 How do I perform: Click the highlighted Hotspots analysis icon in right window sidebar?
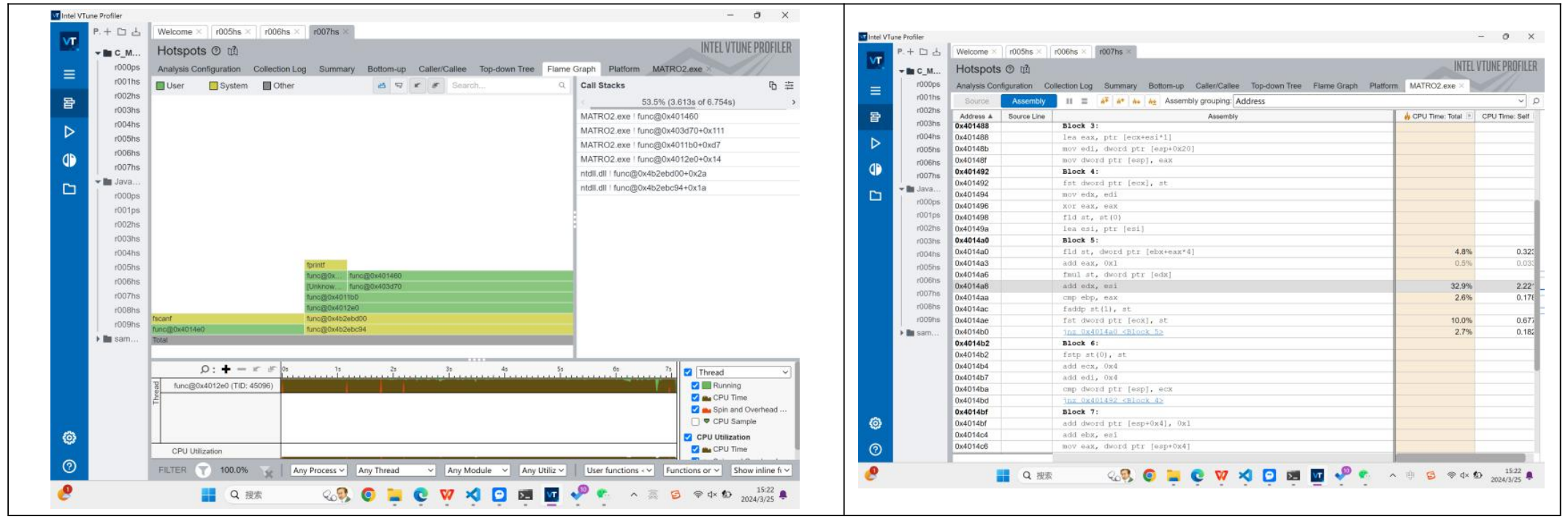[876, 117]
